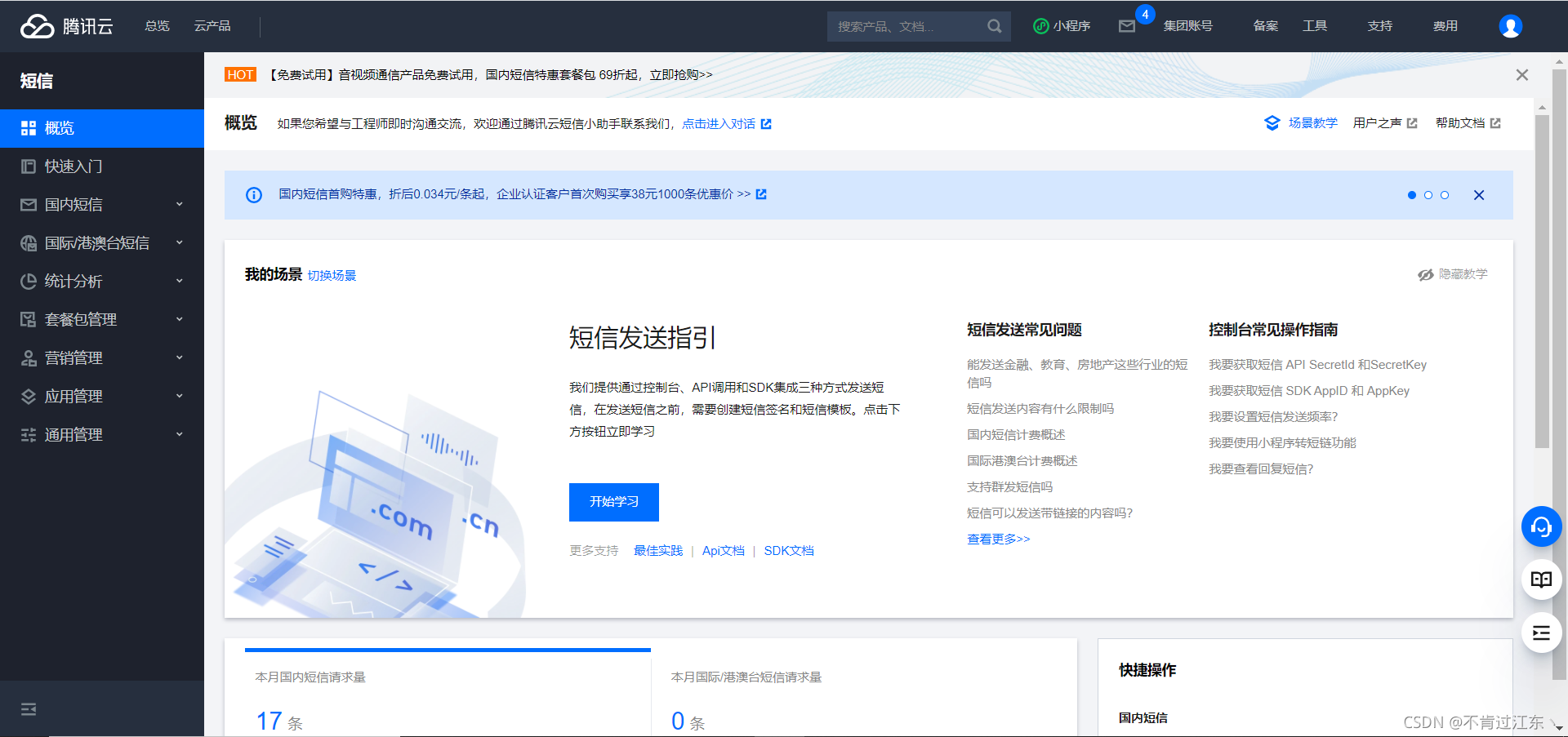Click the 统计分析 chart icon
The image size is (1568, 737).
point(29,282)
